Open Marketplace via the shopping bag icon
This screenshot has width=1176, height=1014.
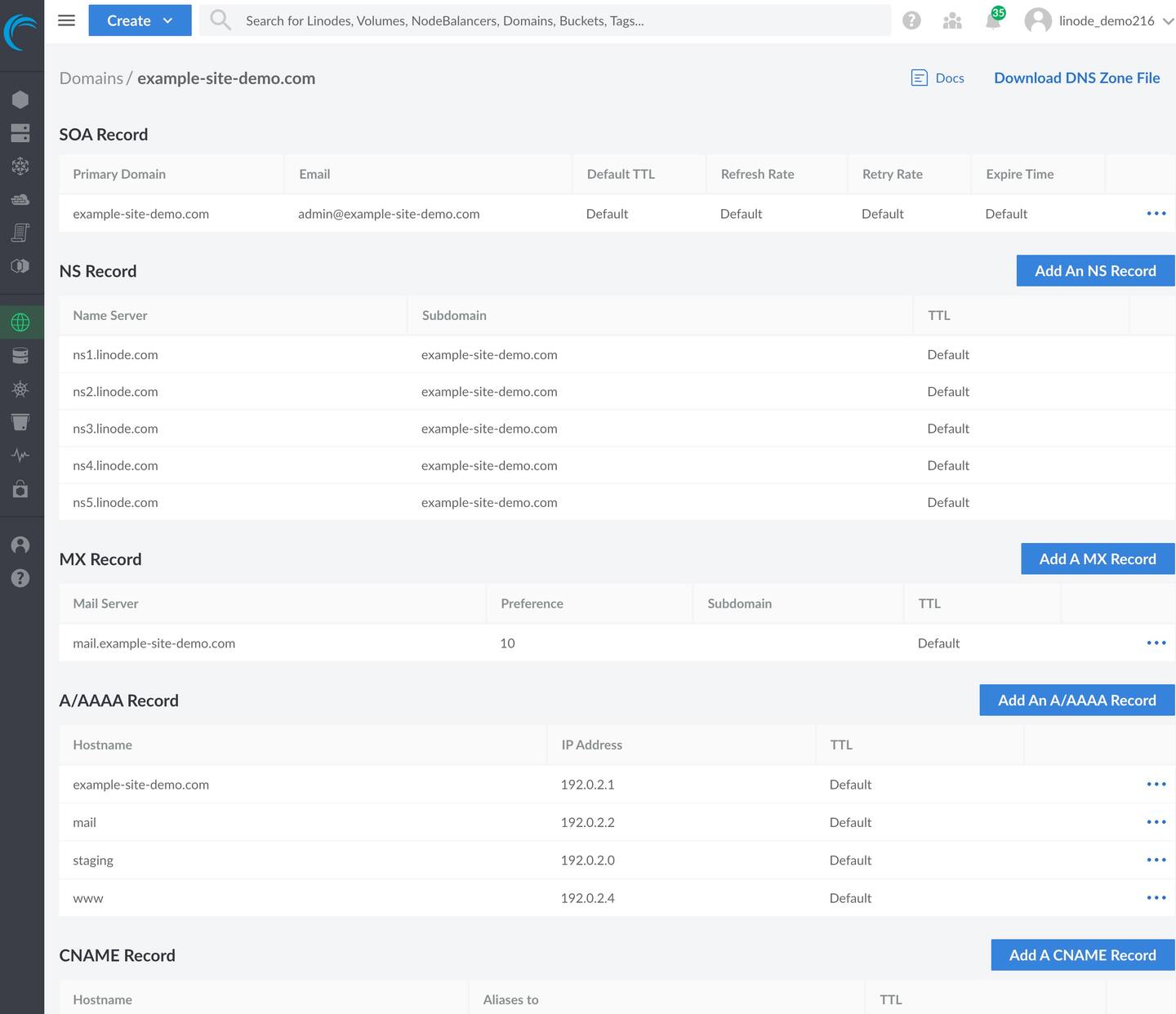point(20,489)
